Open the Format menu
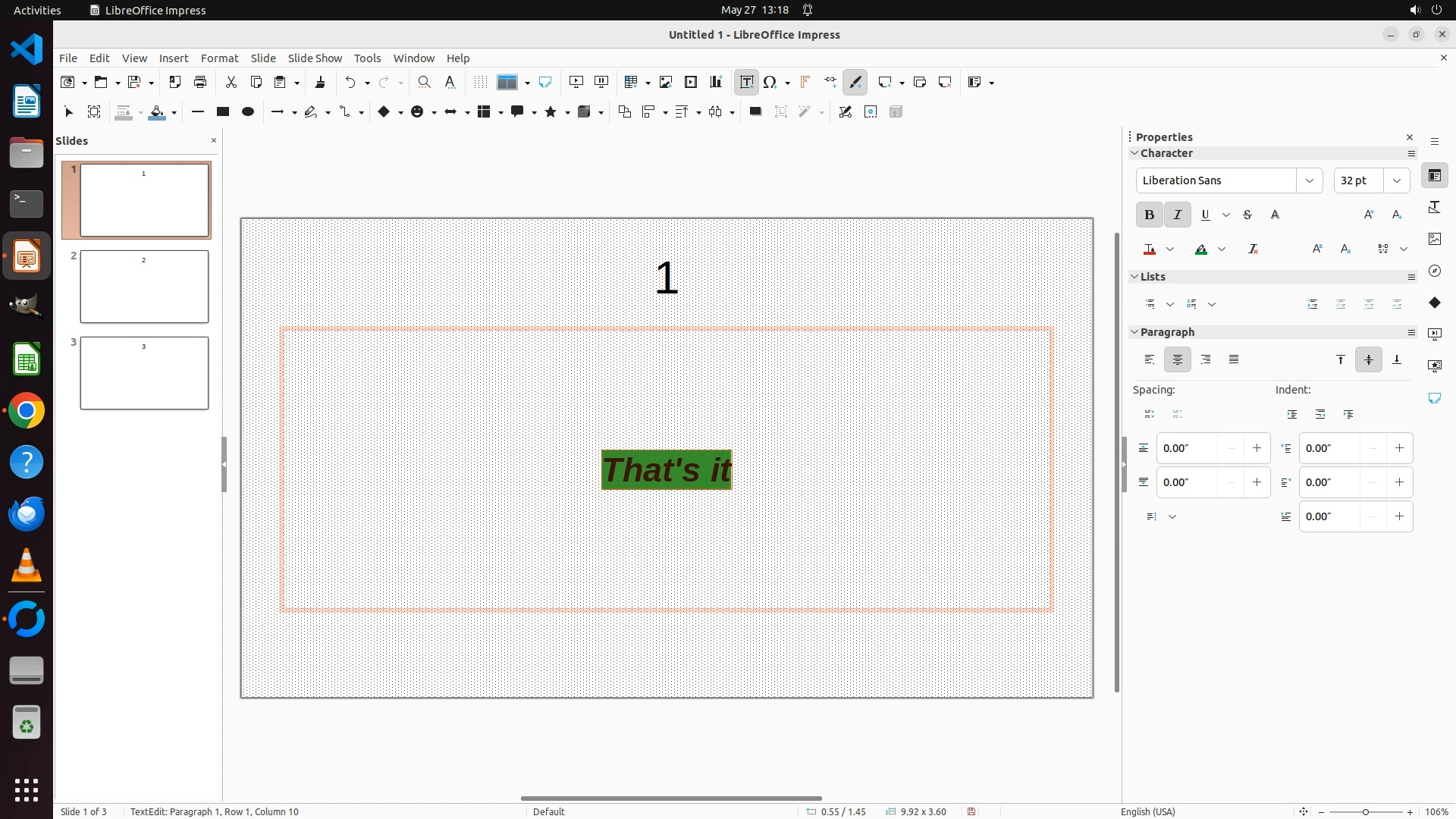This screenshot has width=1456, height=819. click(219, 58)
